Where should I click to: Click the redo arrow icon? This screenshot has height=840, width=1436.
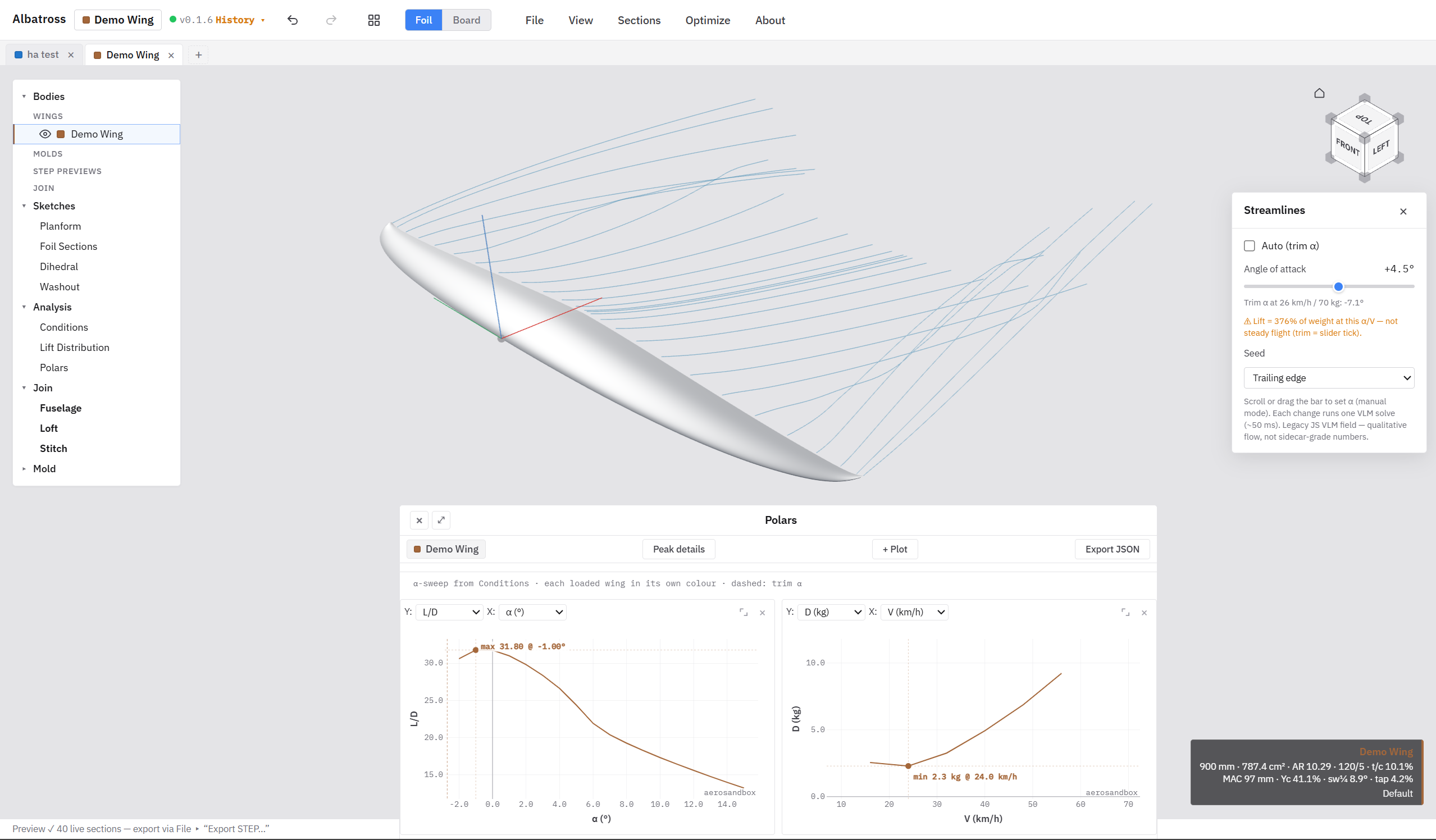click(x=331, y=20)
